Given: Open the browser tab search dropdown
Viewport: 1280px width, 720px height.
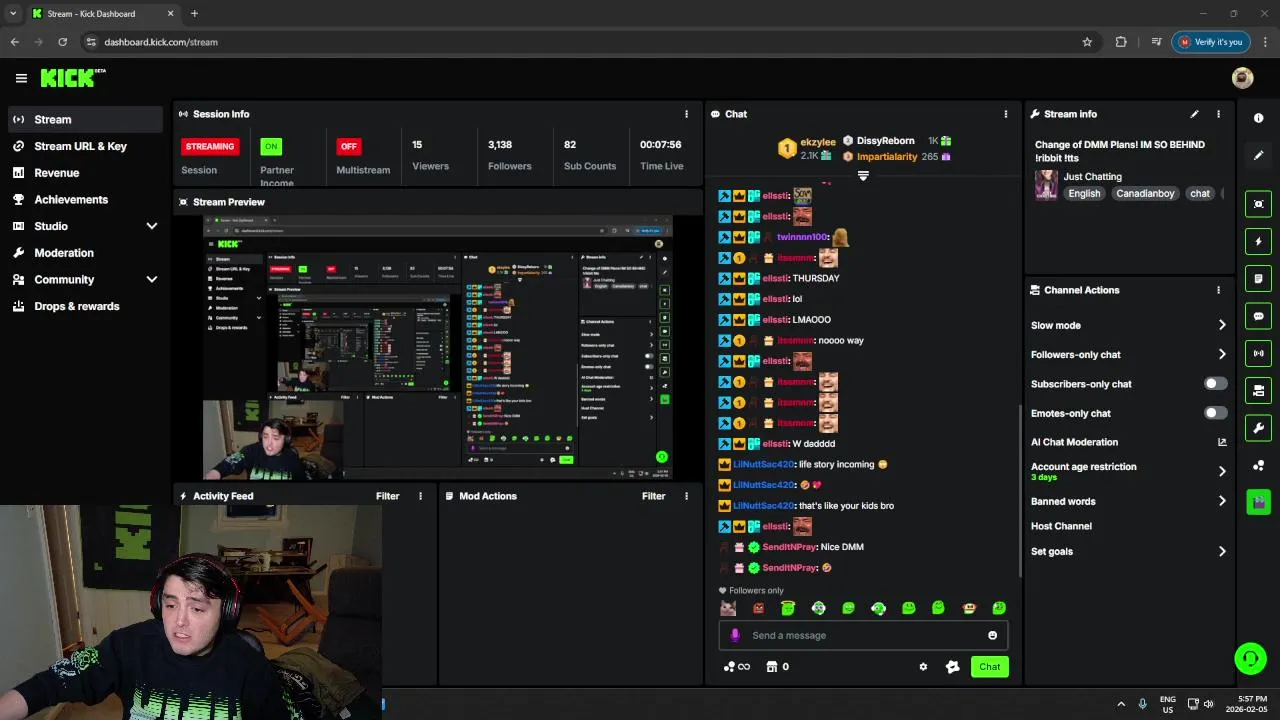Looking at the screenshot, I should coord(13,13).
